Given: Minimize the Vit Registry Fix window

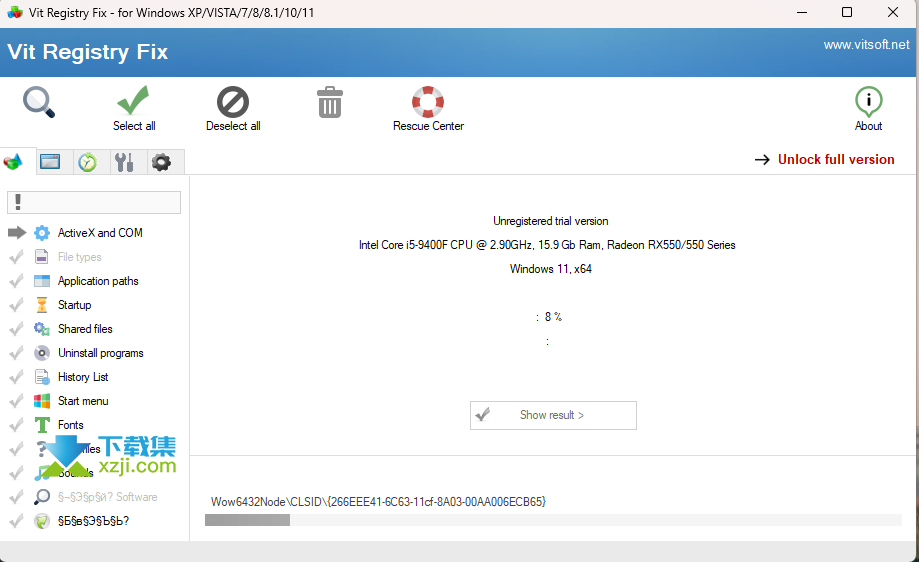Looking at the screenshot, I should [802, 12].
